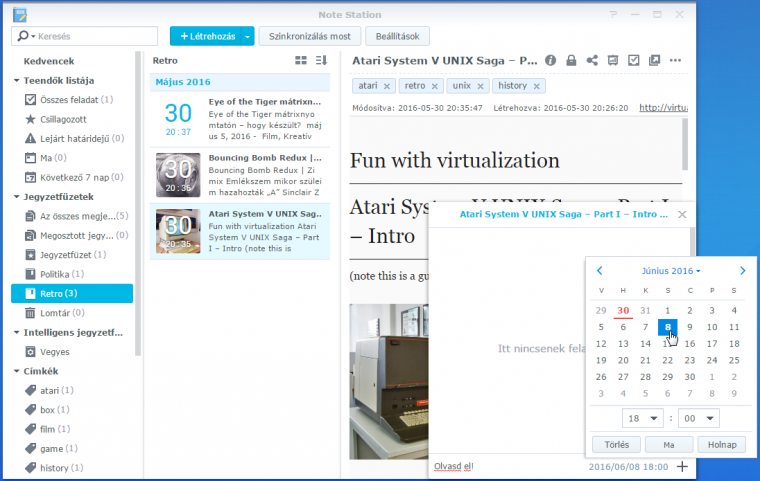Image resolution: width=760 pixels, height=481 pixels.
Task: Click the Törlés button in calendar
Action: tap(617, 445)
